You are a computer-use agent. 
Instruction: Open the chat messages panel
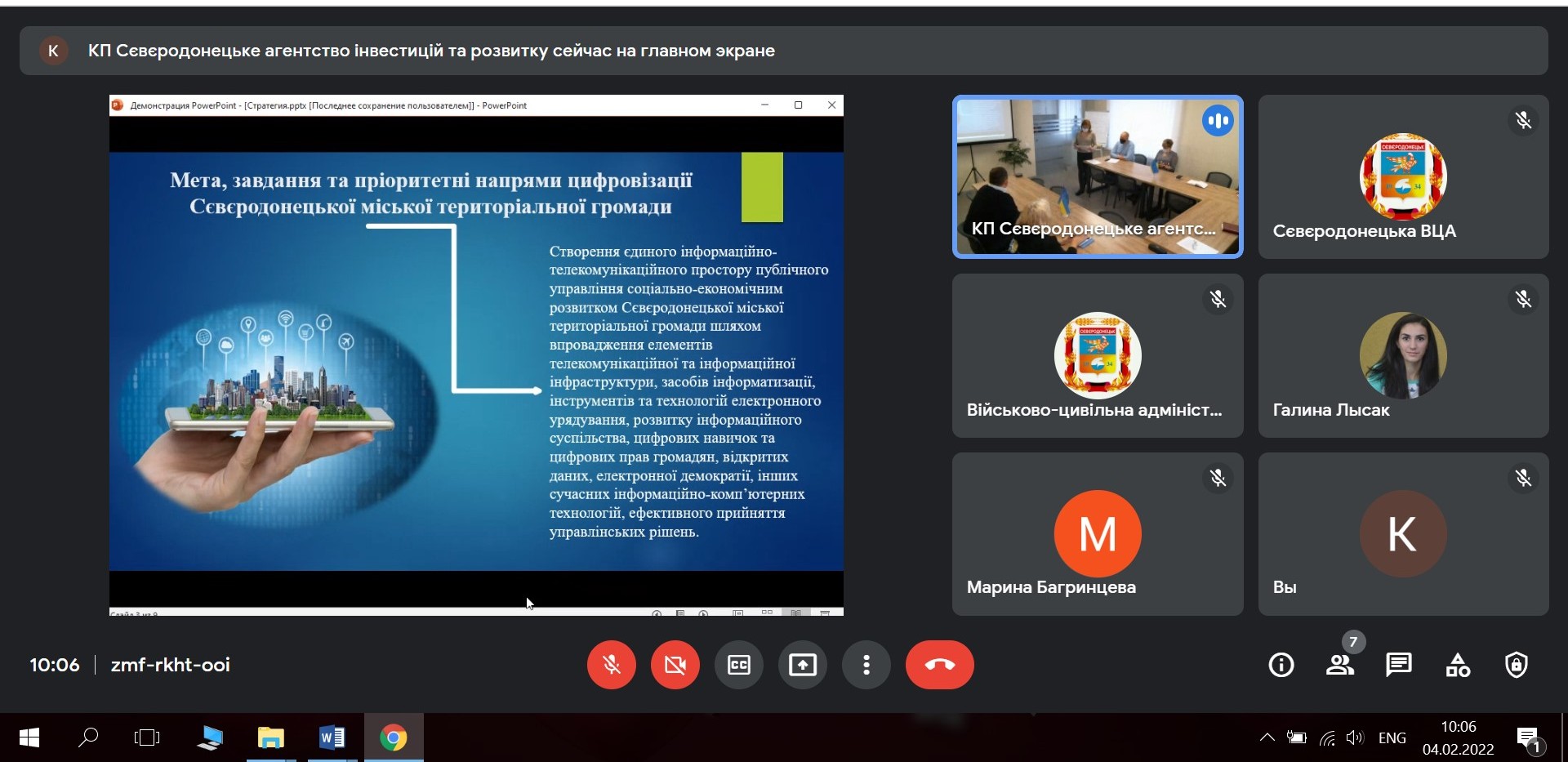pos(1398,665)
